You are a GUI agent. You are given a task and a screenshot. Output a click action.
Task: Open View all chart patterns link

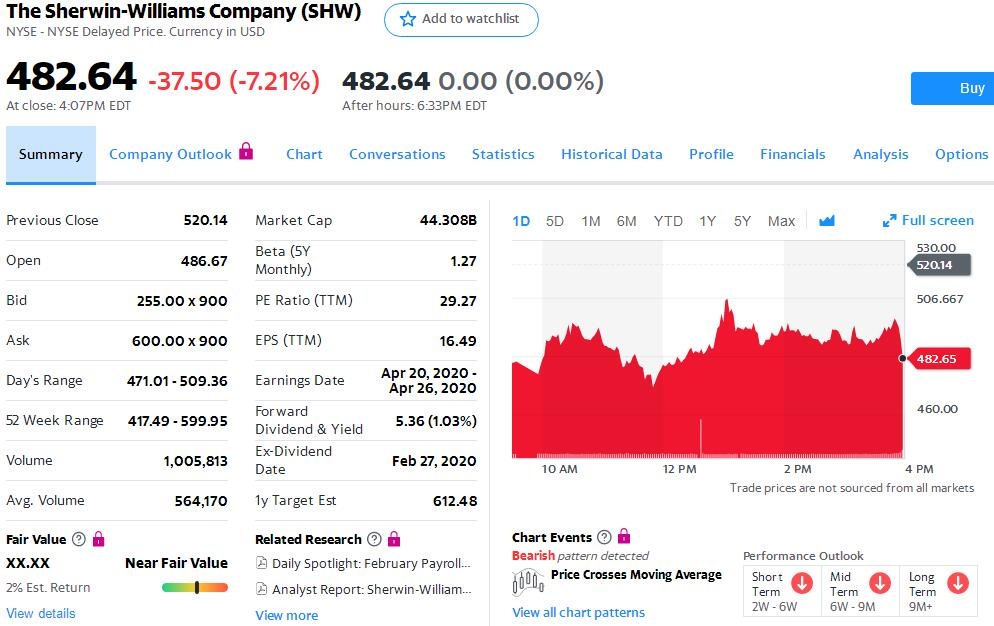pos(578,612)
